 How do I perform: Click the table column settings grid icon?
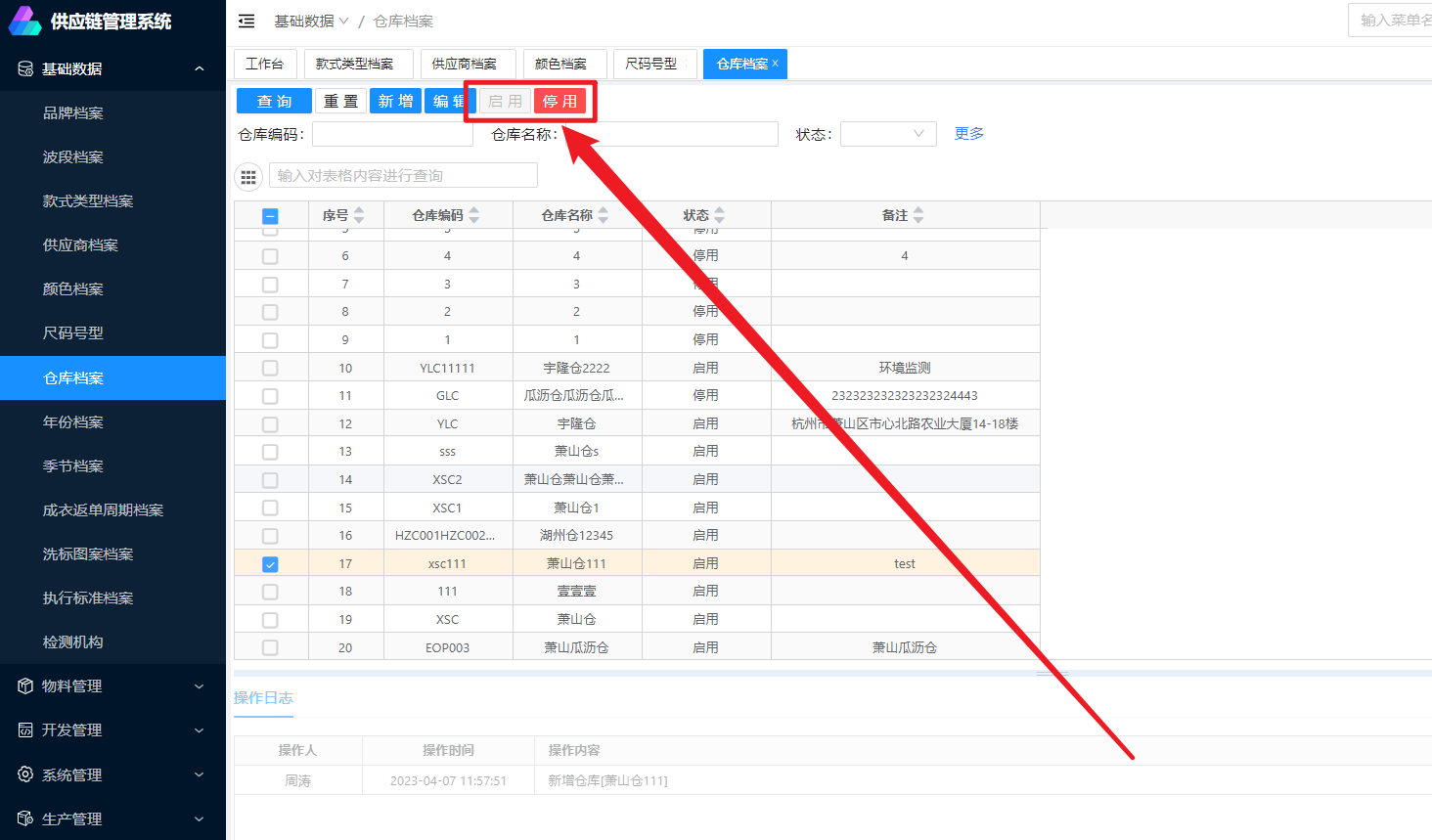click(248, 177)
